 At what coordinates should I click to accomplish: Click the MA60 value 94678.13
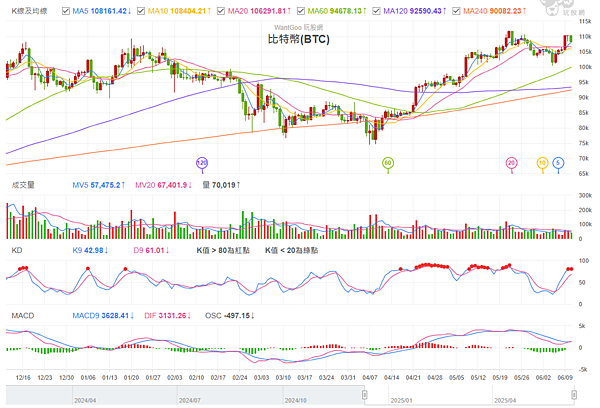346,11
